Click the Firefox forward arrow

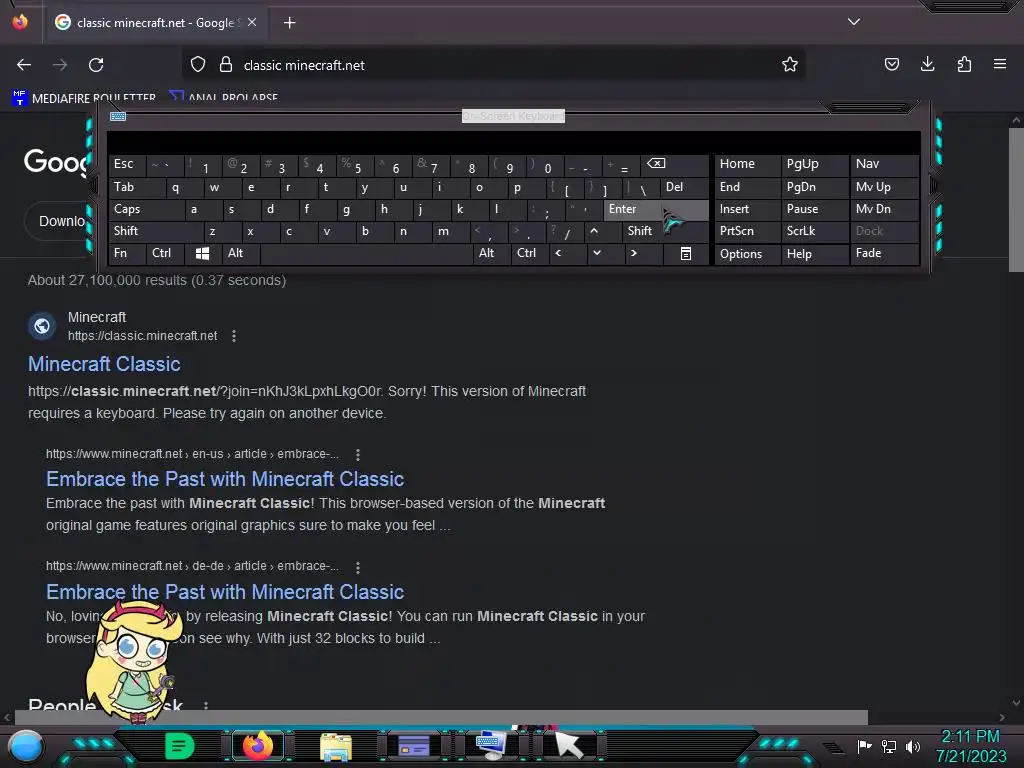pyautogui.click(x=60, y=65)
